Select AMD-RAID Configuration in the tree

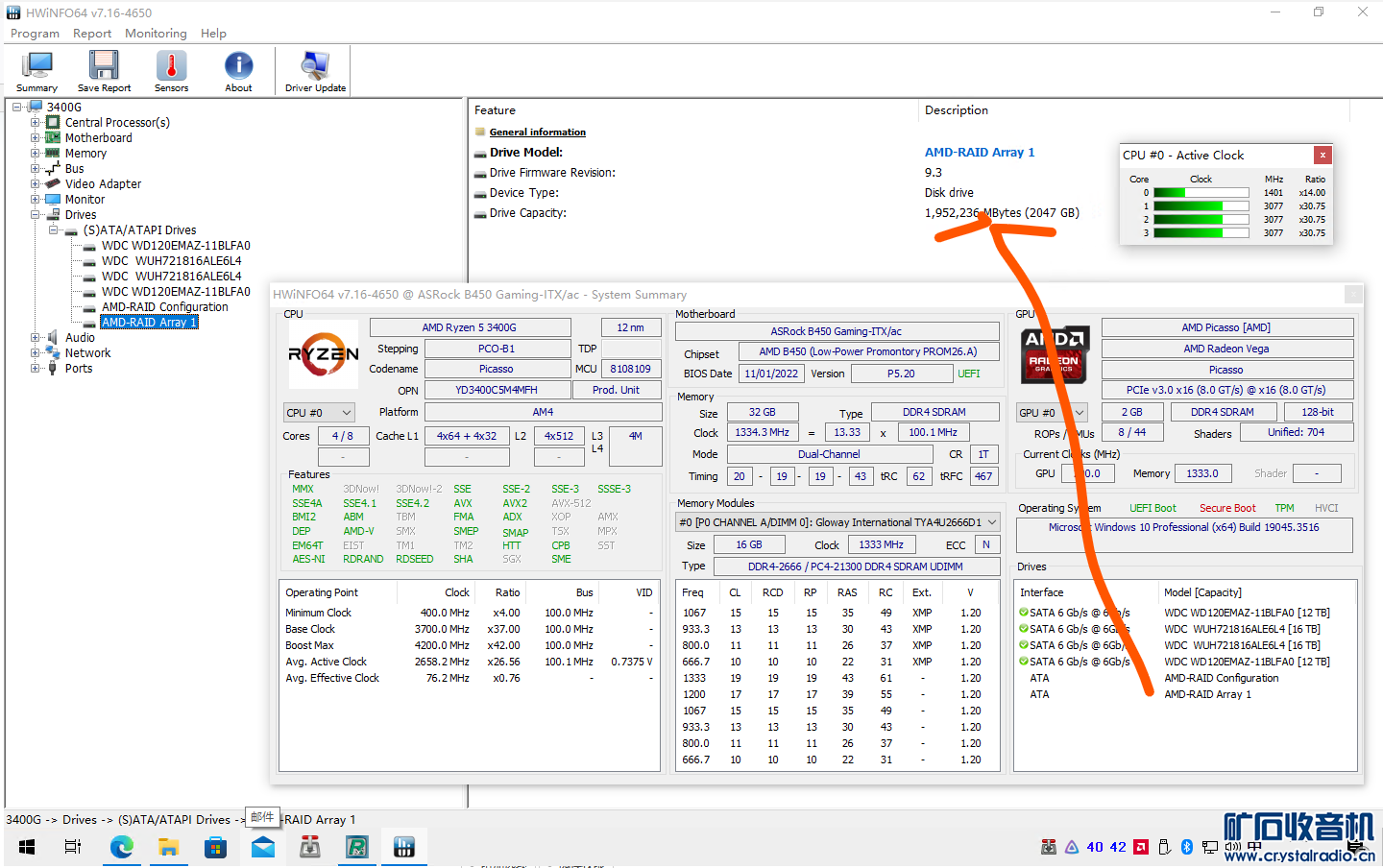[165, 307]
